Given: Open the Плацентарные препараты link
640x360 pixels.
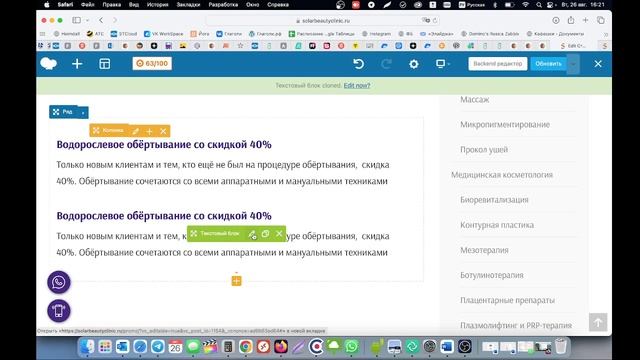Looking at the screenshot, I should pos(507,300).
